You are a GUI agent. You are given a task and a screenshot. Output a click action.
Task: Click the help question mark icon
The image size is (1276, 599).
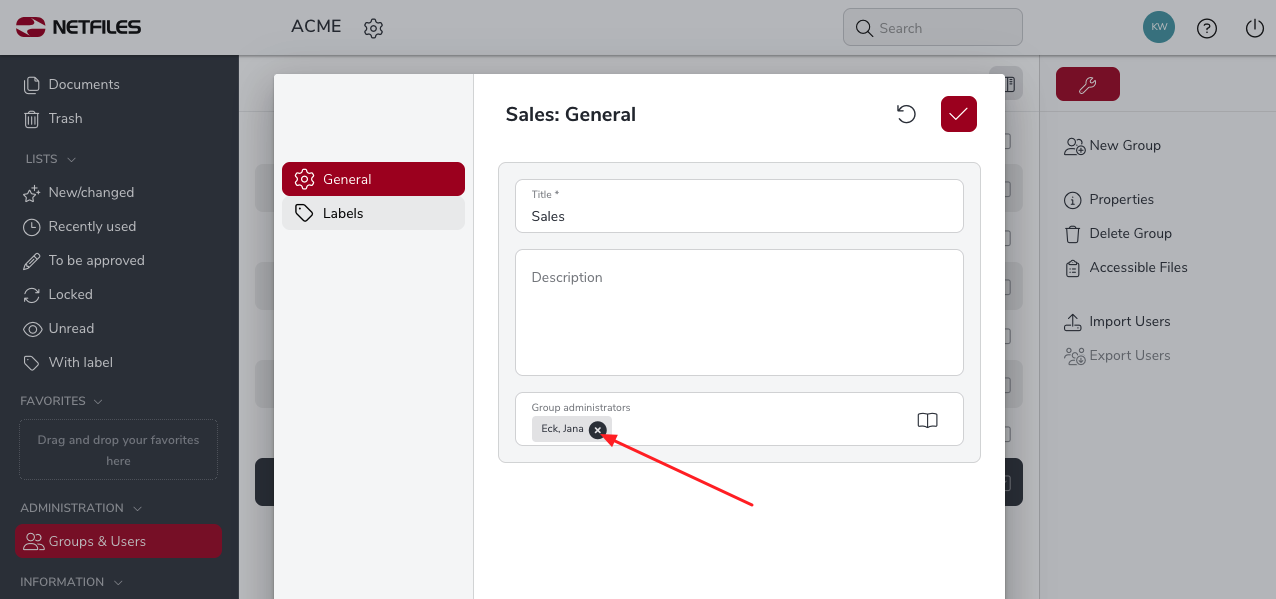pos(1207,28)
